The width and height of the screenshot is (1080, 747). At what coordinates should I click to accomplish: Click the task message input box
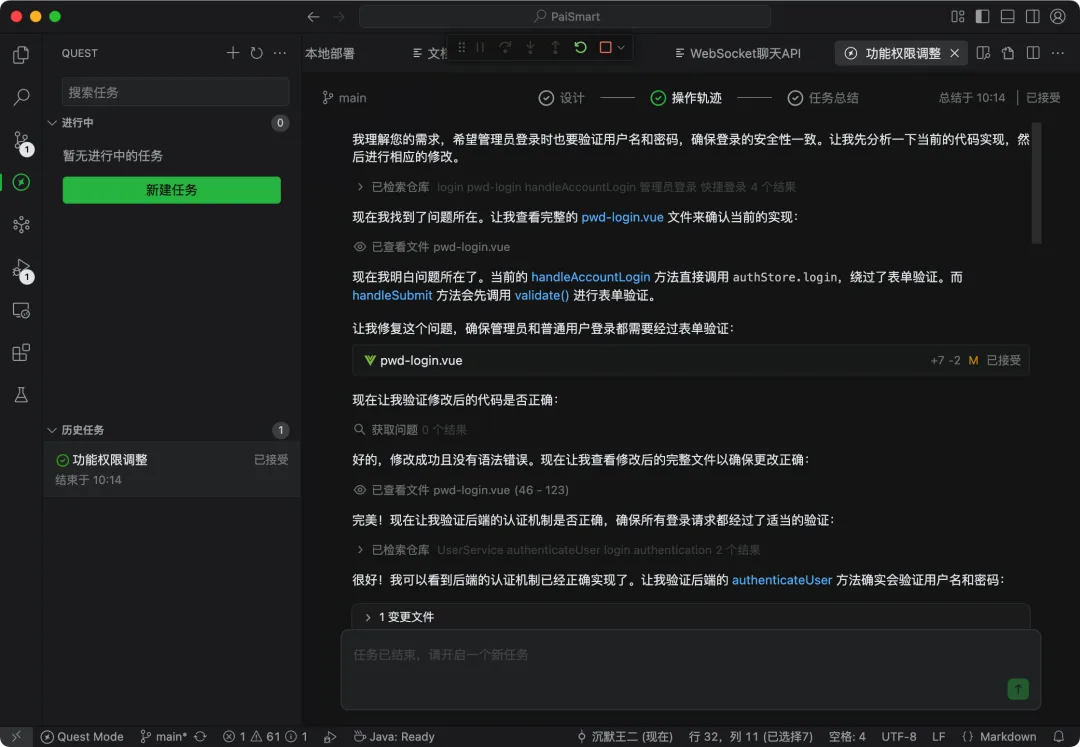pyautogui.click(x=690, y=669)
